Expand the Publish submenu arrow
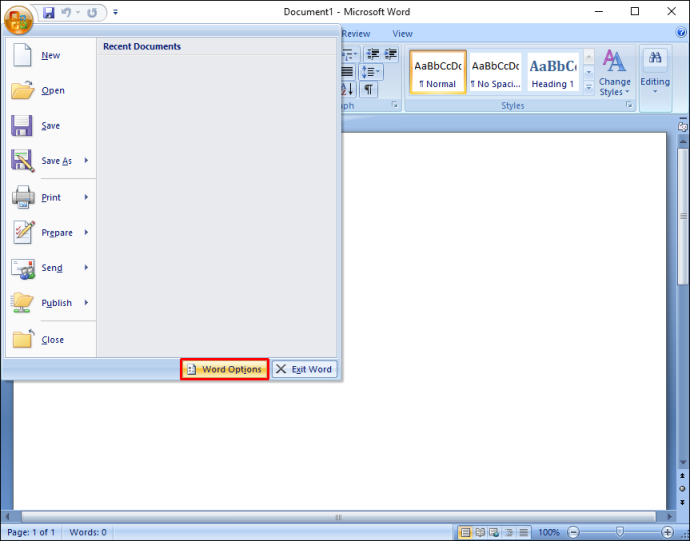 86,303
